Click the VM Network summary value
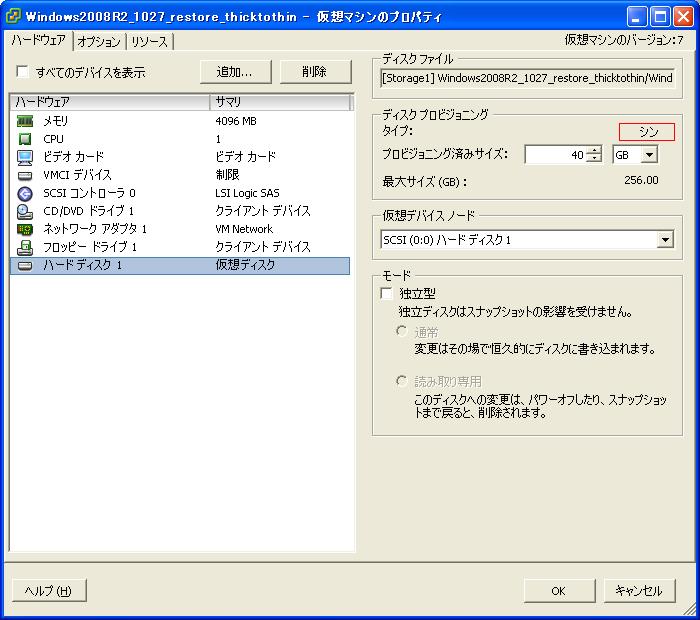The height and width of the screenshot is (620, 700). pos(244,229)
